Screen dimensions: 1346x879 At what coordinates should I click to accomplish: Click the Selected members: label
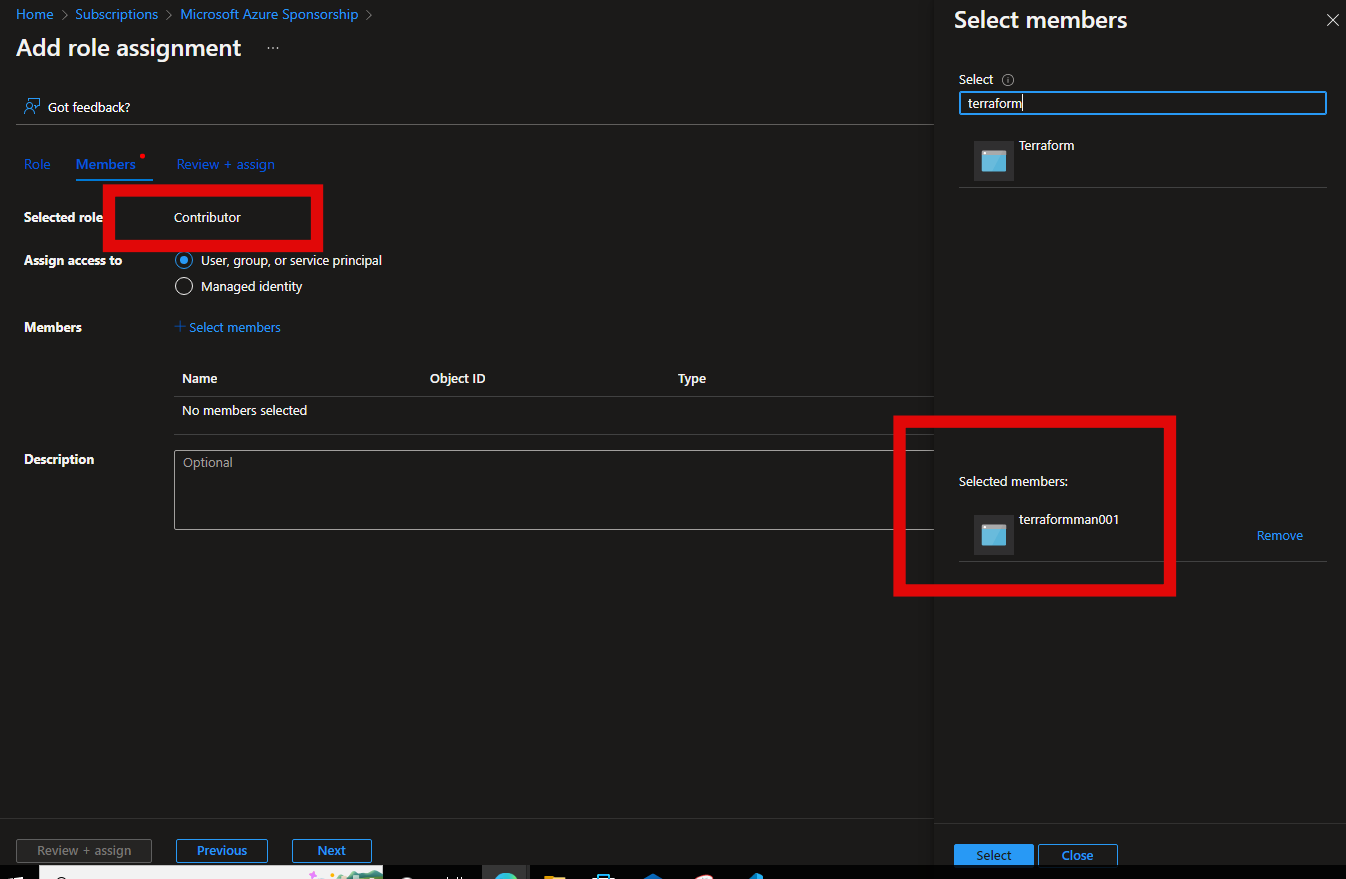point(1014,482)
